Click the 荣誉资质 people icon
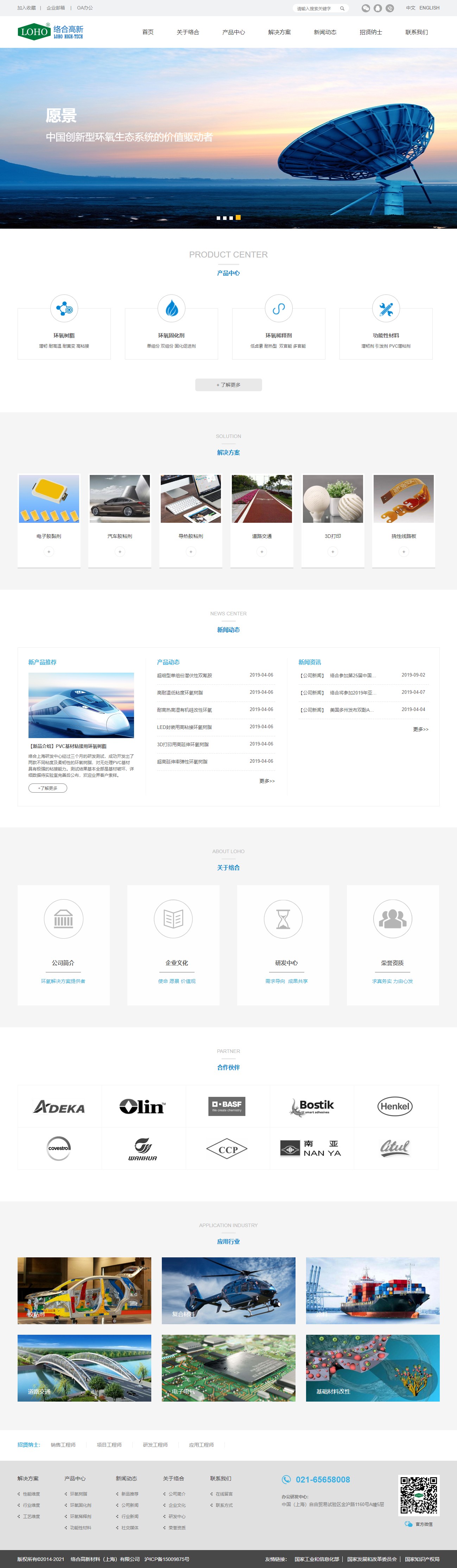 point(393,919)
